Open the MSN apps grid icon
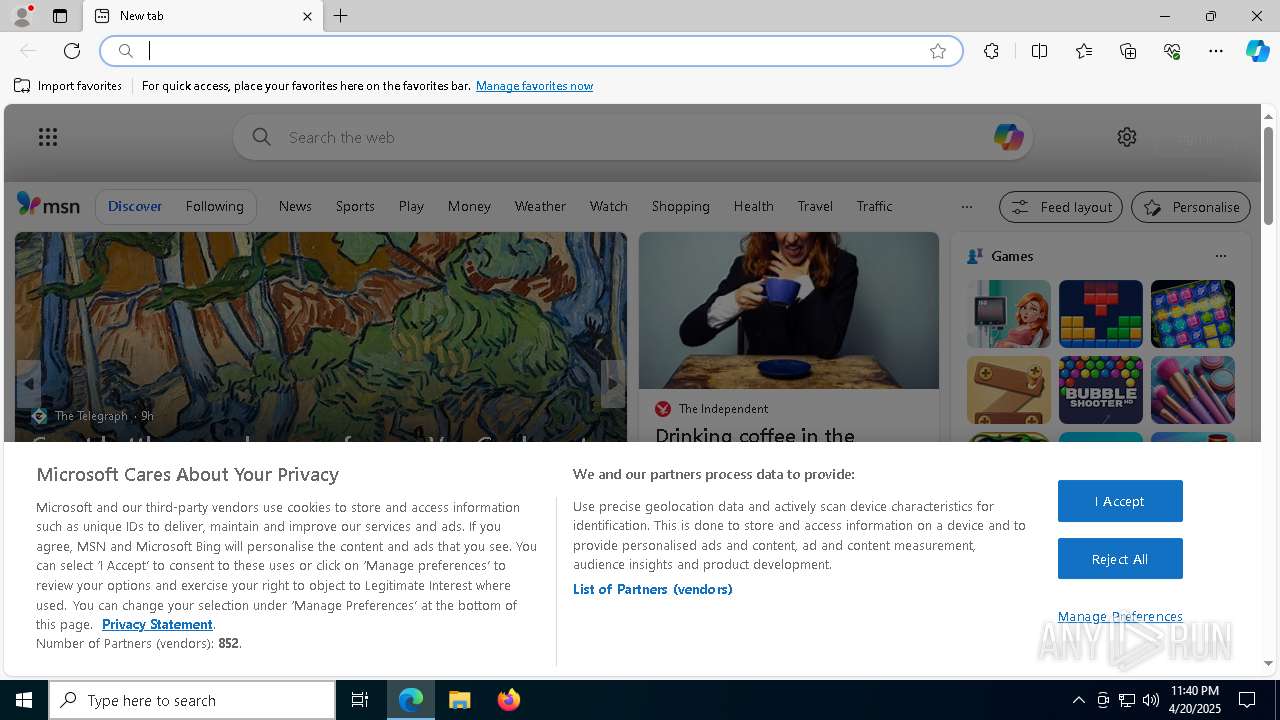The width and height of the screenshot is (1280, 720). coord(48,137)
